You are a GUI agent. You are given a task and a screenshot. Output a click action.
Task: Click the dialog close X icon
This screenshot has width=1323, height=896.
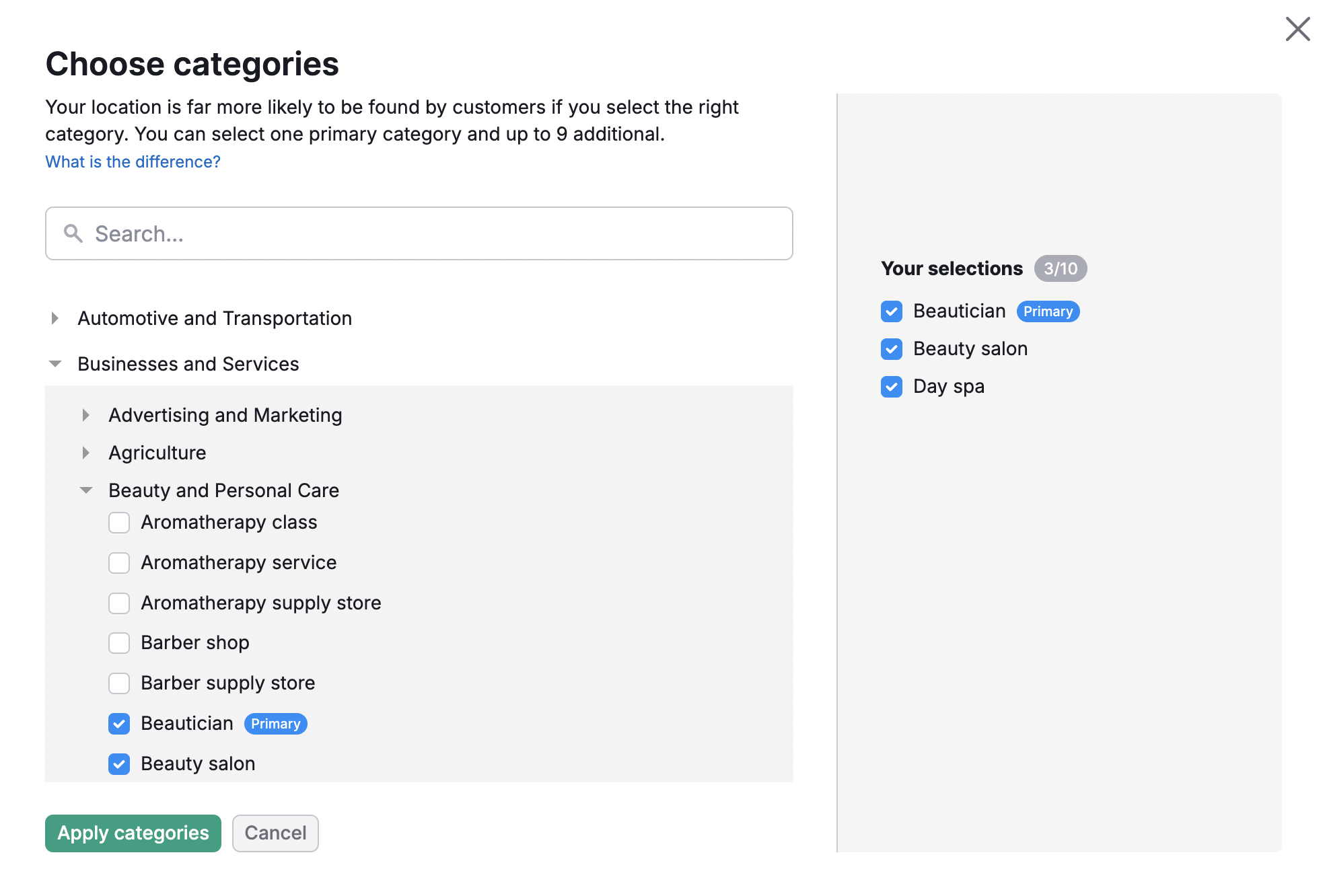[1297, 29]
